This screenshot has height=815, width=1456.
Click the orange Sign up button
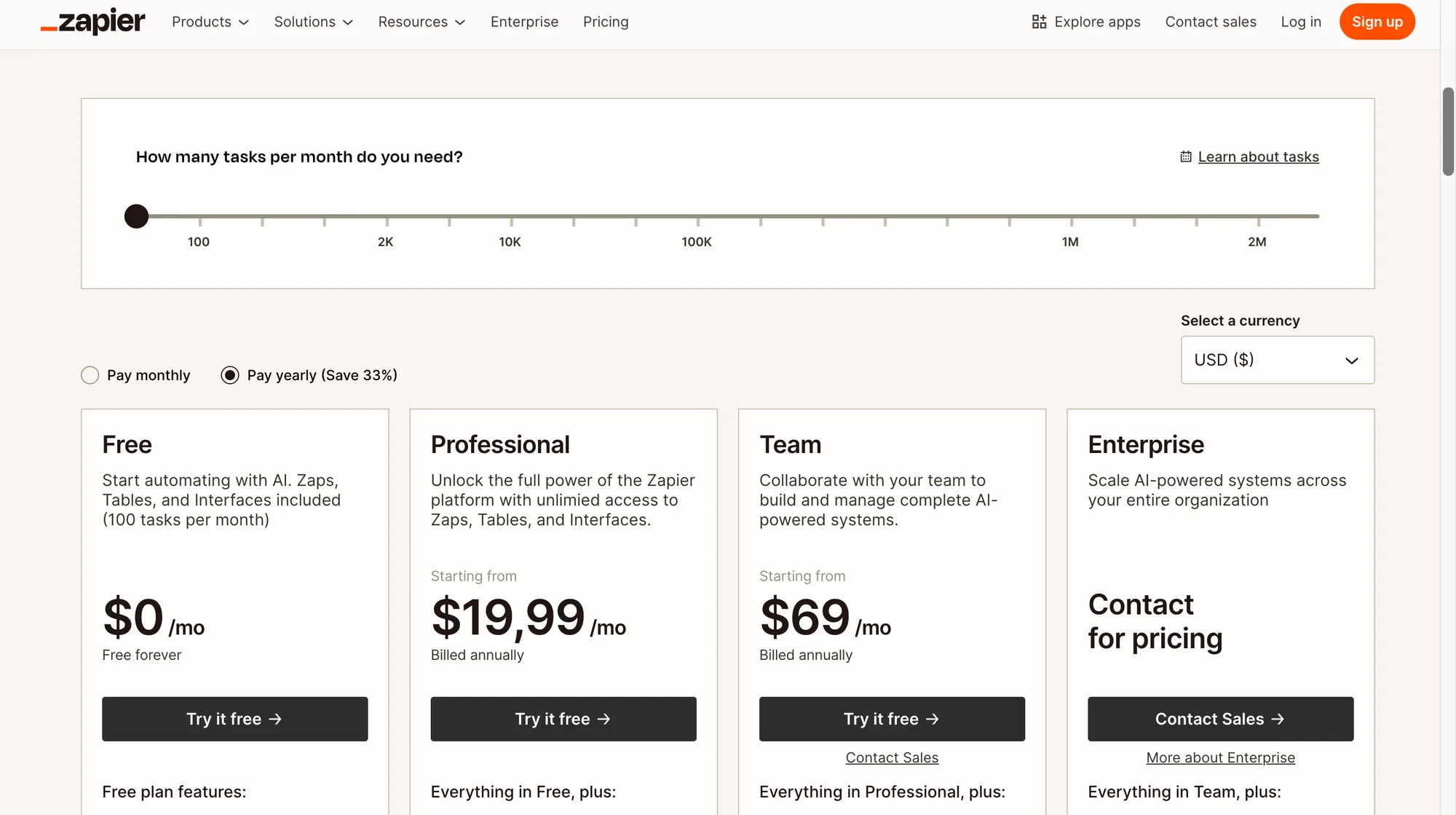point(1377,22)
